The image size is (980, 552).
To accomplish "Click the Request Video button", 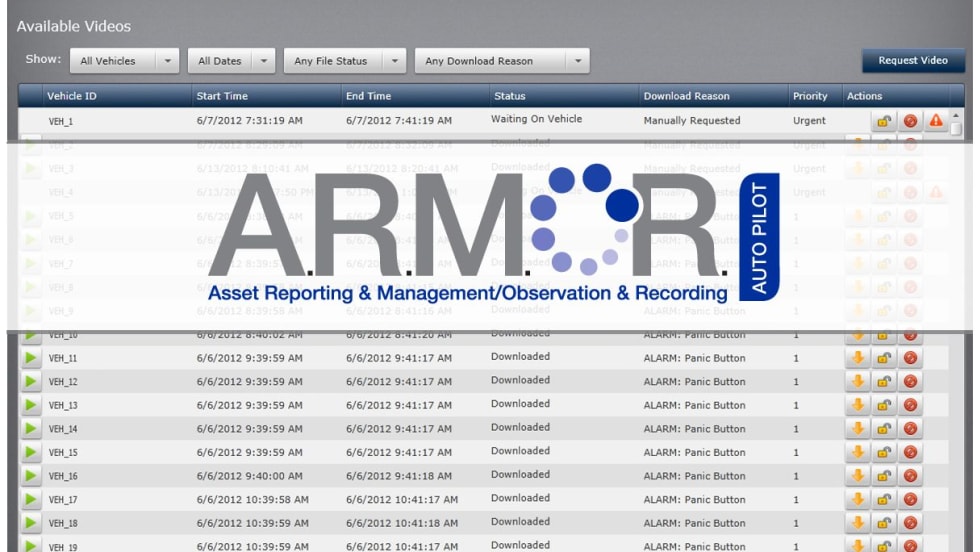I will tap(912, 61).
